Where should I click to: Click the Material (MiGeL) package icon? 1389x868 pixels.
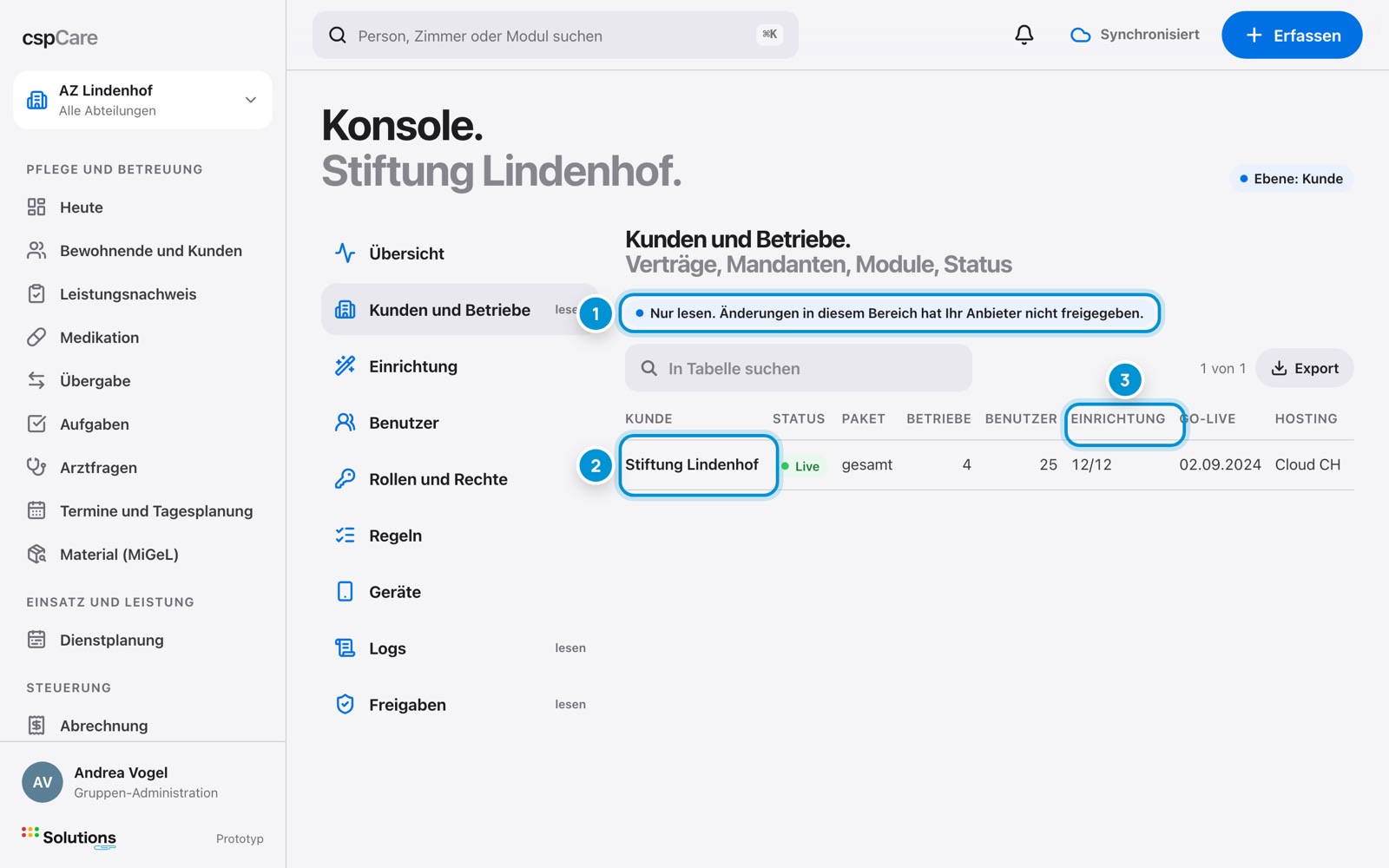pyautogui.click(x=36, y=554)
